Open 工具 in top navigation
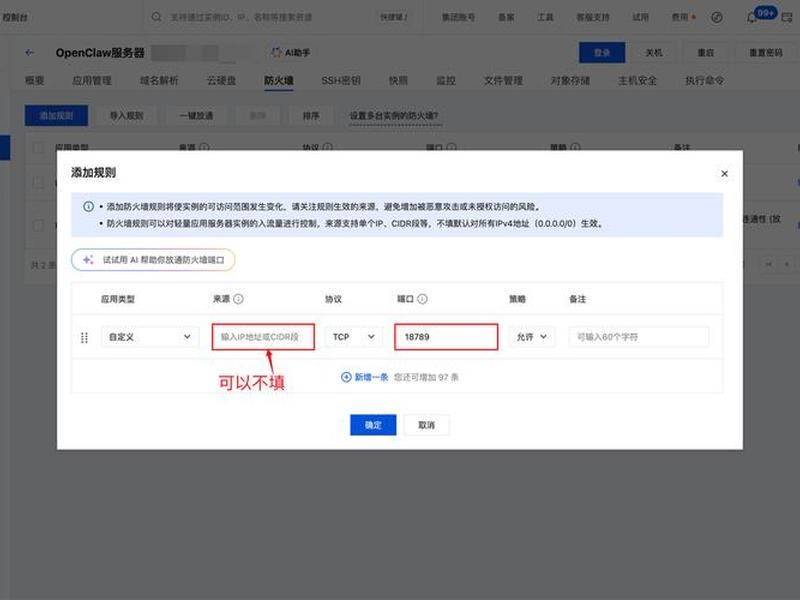This screenshot has width=800, height=600. (545, 17)
